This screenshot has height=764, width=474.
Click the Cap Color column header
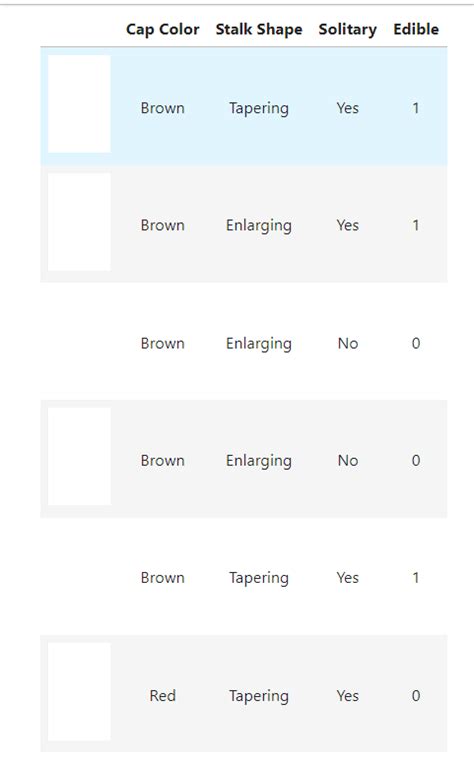click(162, 29)
